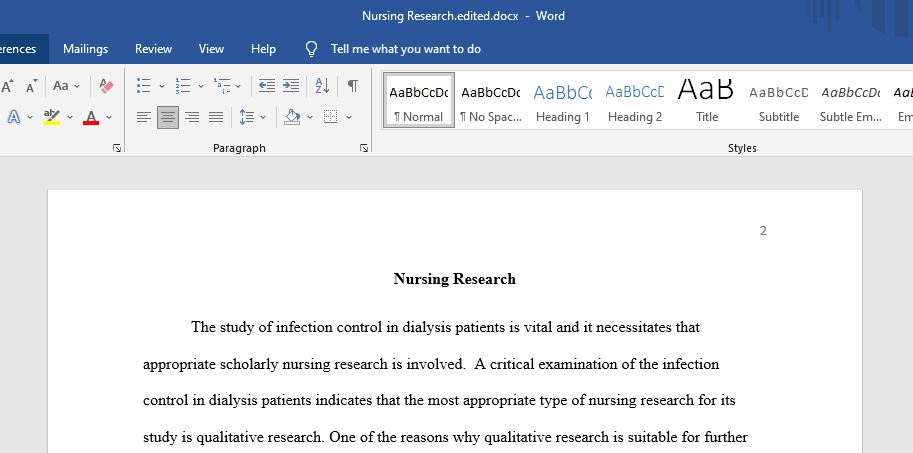
Task: Open the Bullets library dropdown arrow
Action: tap(161, 86)
